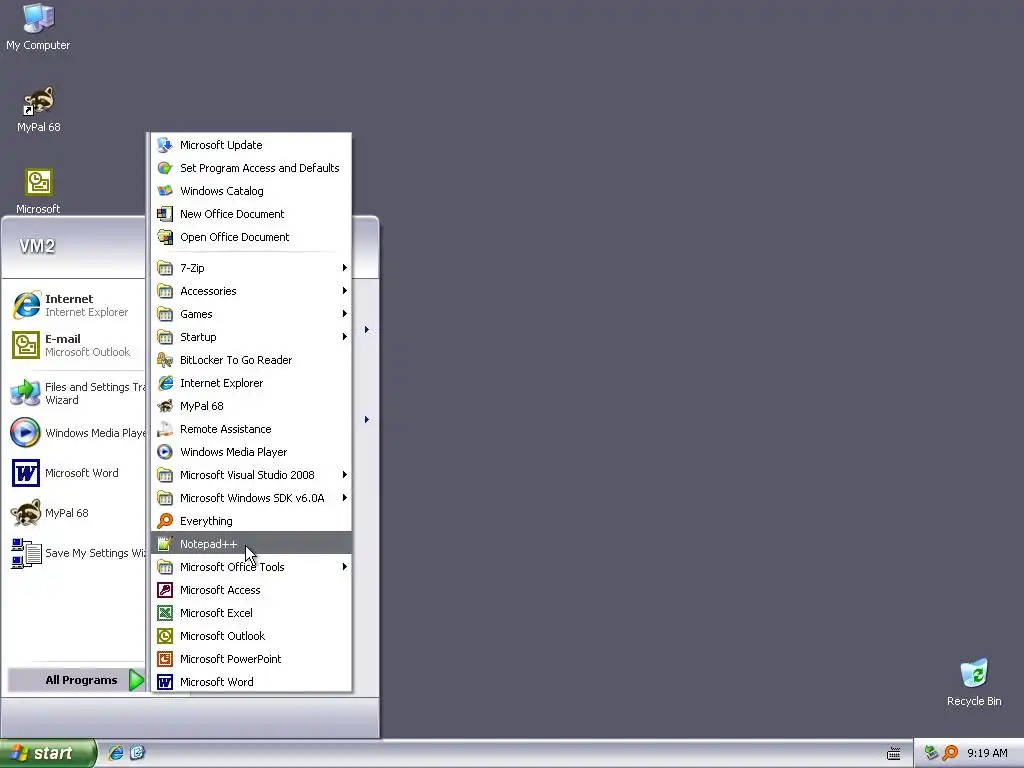Expand the 7-Zip submenu arrow
This screenshot has height=768, width=1024.
(344, 268)
